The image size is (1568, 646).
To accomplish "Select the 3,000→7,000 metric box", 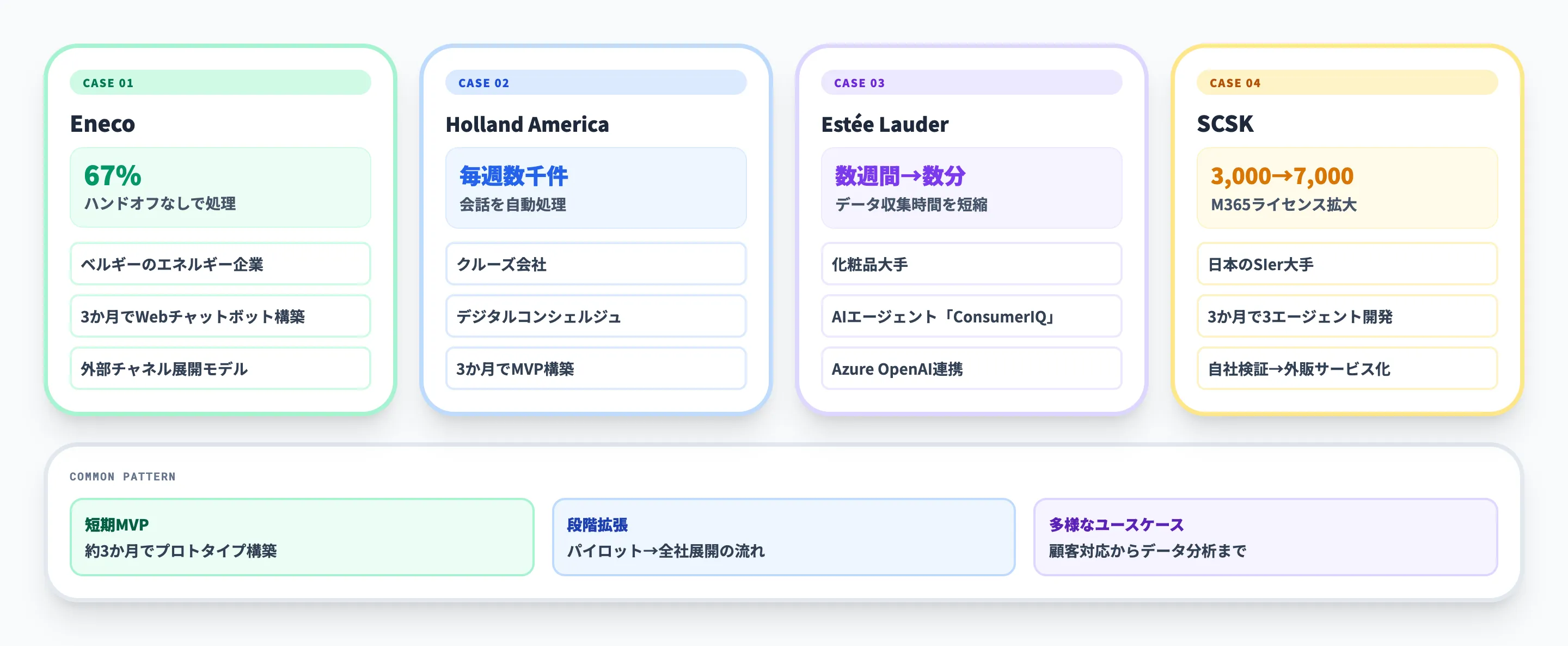I will click(1346, 187).
